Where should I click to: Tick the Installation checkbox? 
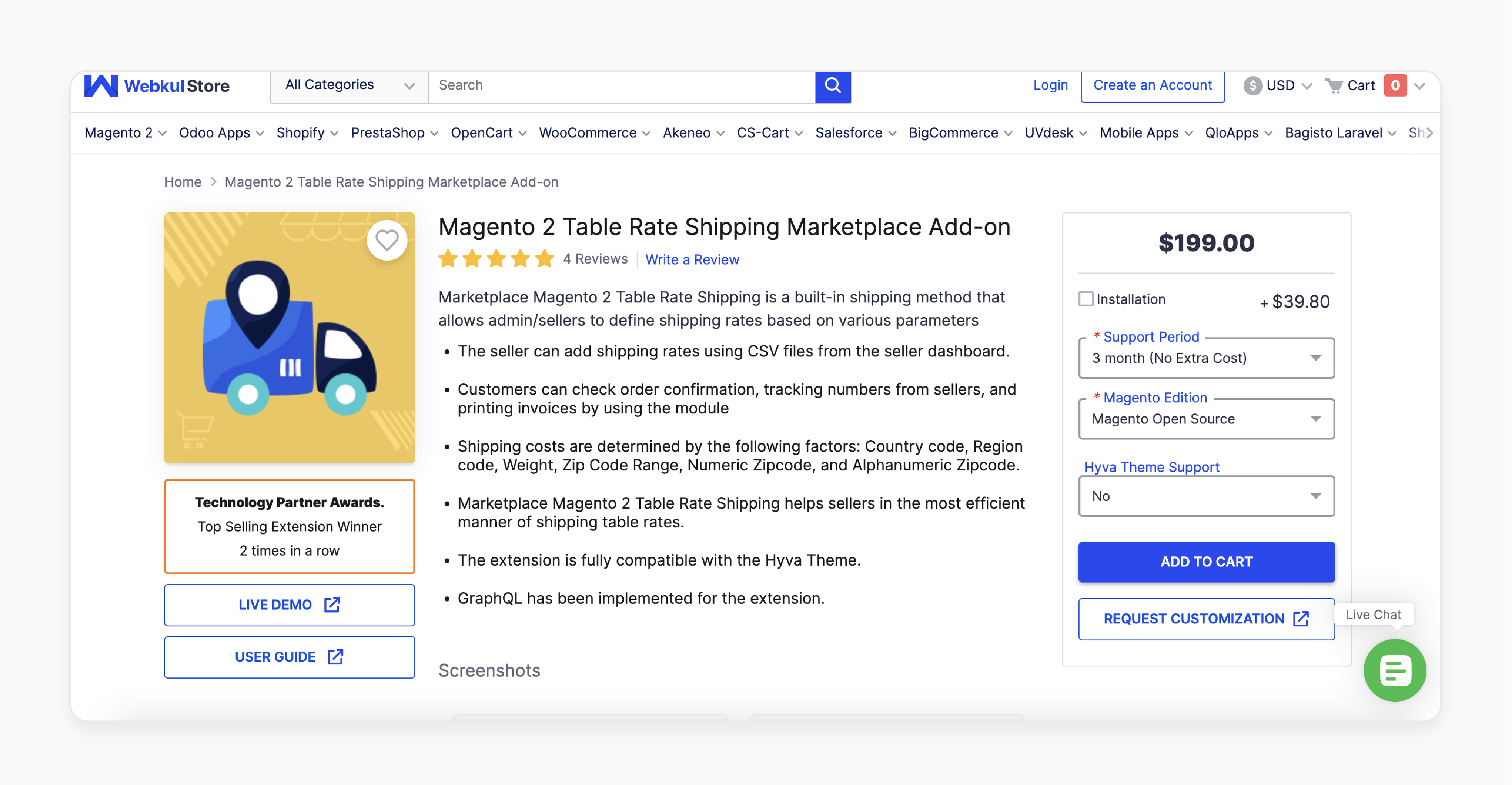(1086, 299)
